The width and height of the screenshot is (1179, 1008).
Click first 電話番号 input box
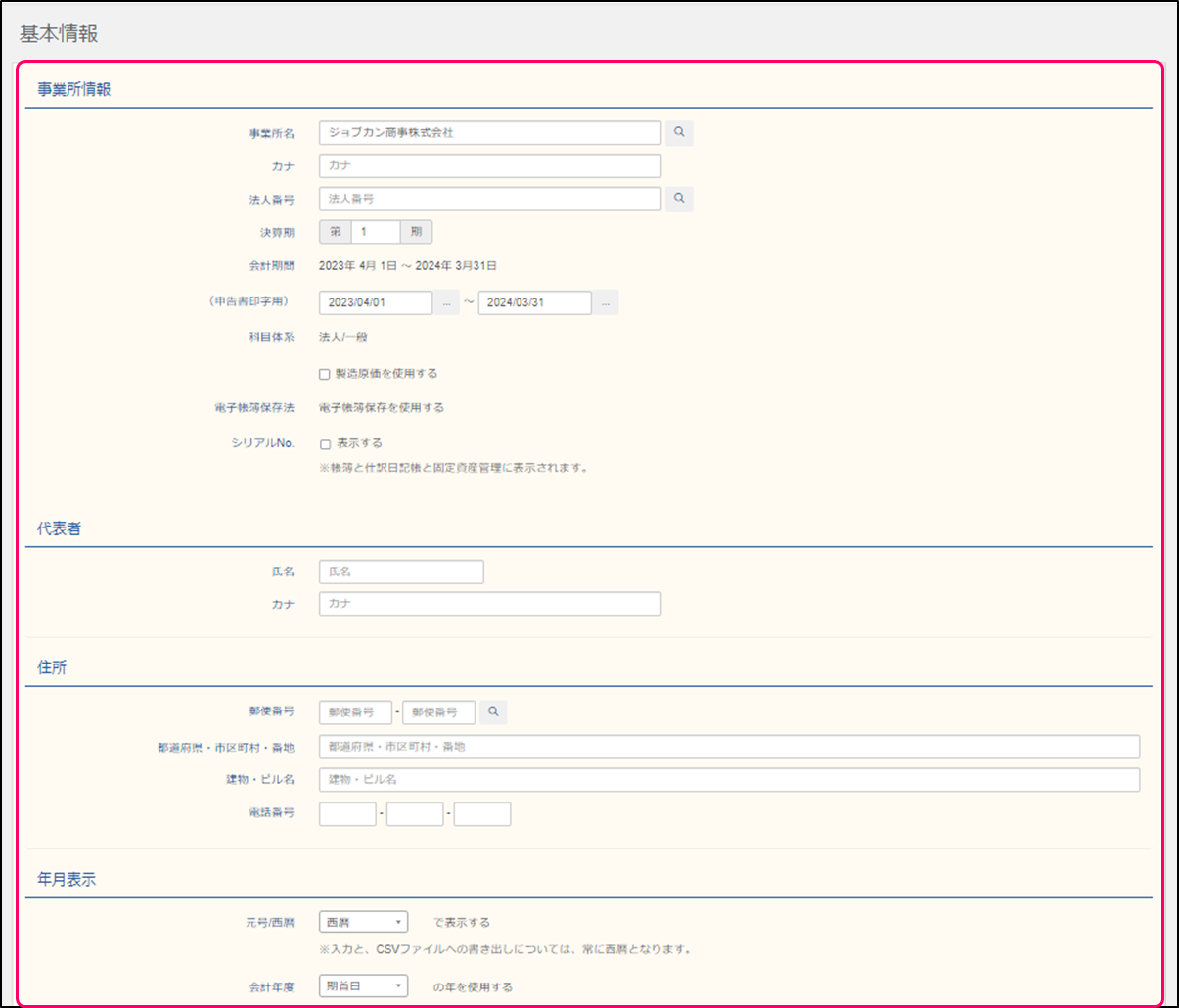click(x=347, y=813)
